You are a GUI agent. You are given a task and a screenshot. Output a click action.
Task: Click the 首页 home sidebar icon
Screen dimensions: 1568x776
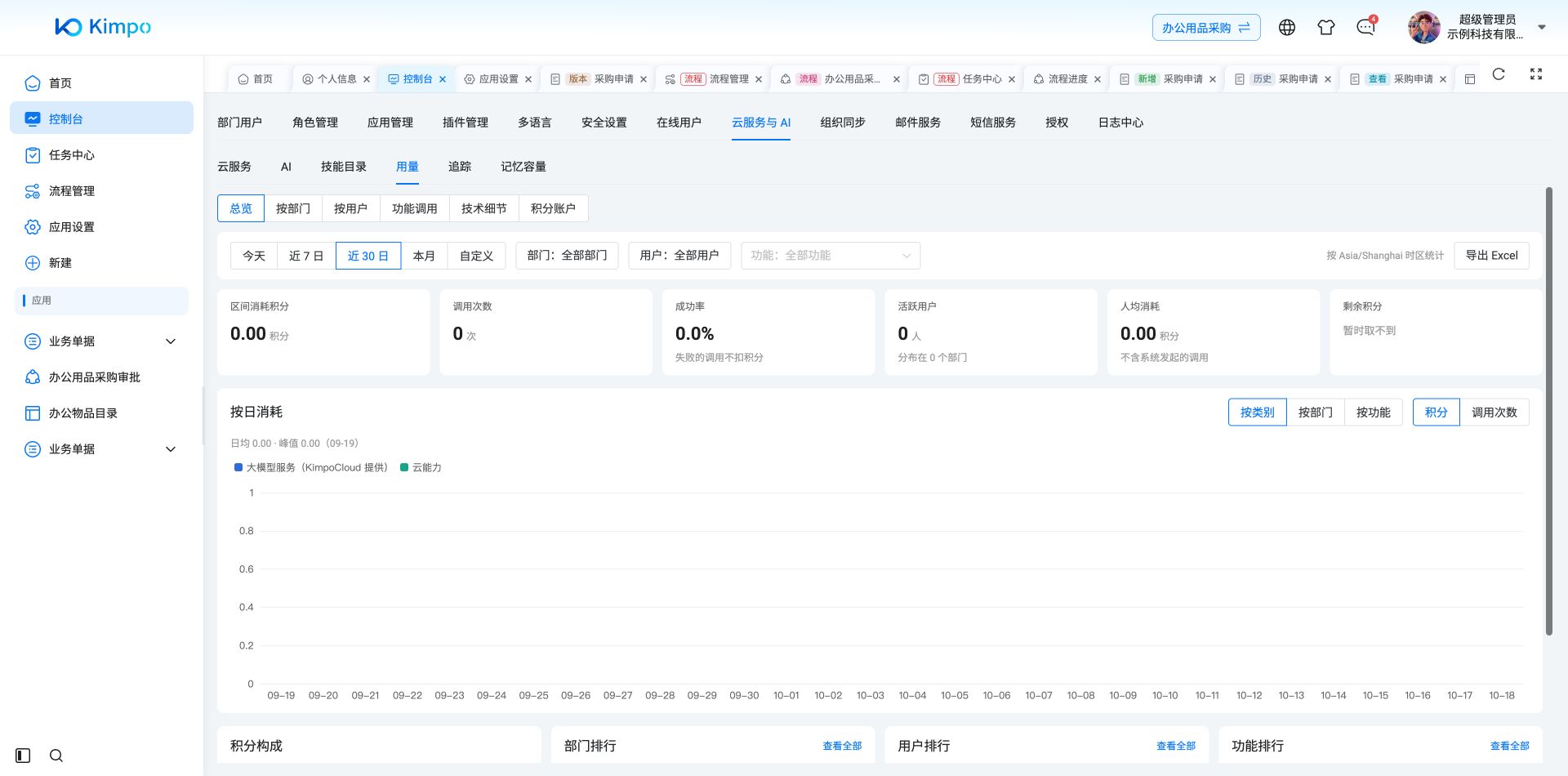[33, 83]
